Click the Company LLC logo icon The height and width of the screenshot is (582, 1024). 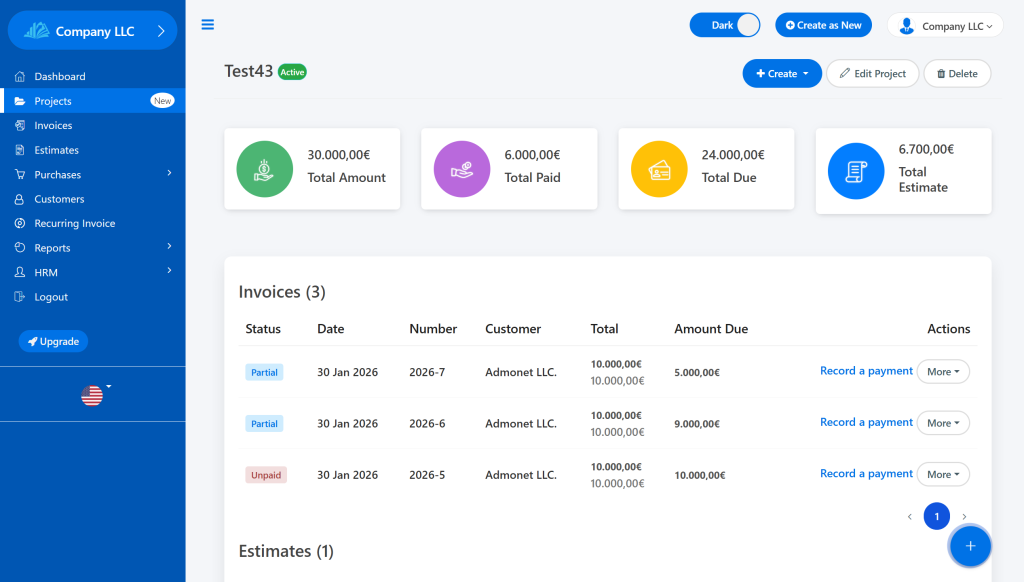(x=37, y=31)
